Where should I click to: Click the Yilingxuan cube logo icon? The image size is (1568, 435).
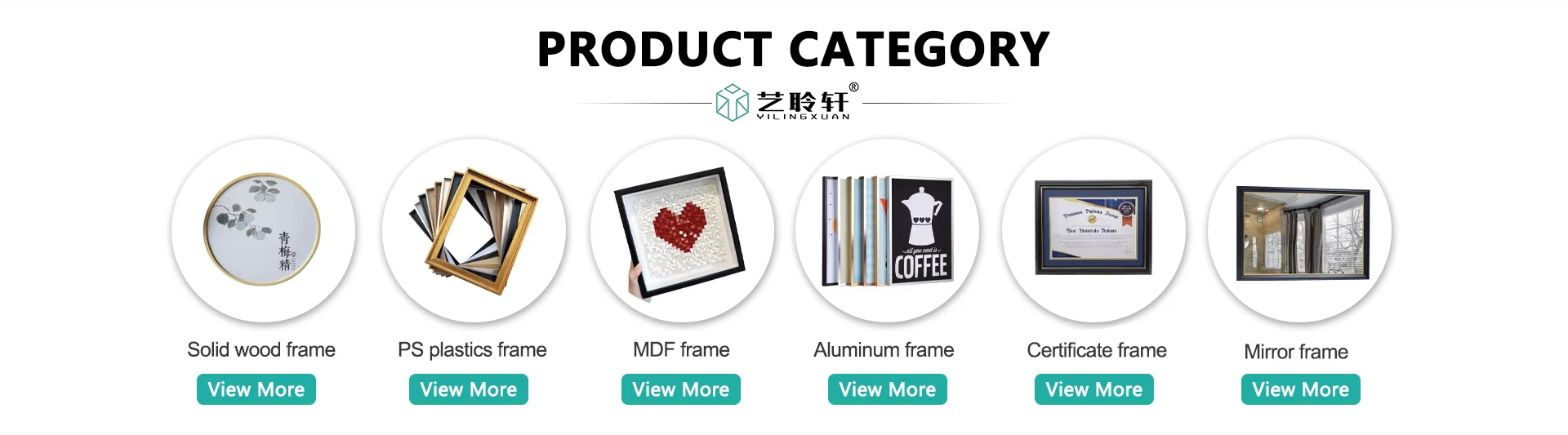732,103
